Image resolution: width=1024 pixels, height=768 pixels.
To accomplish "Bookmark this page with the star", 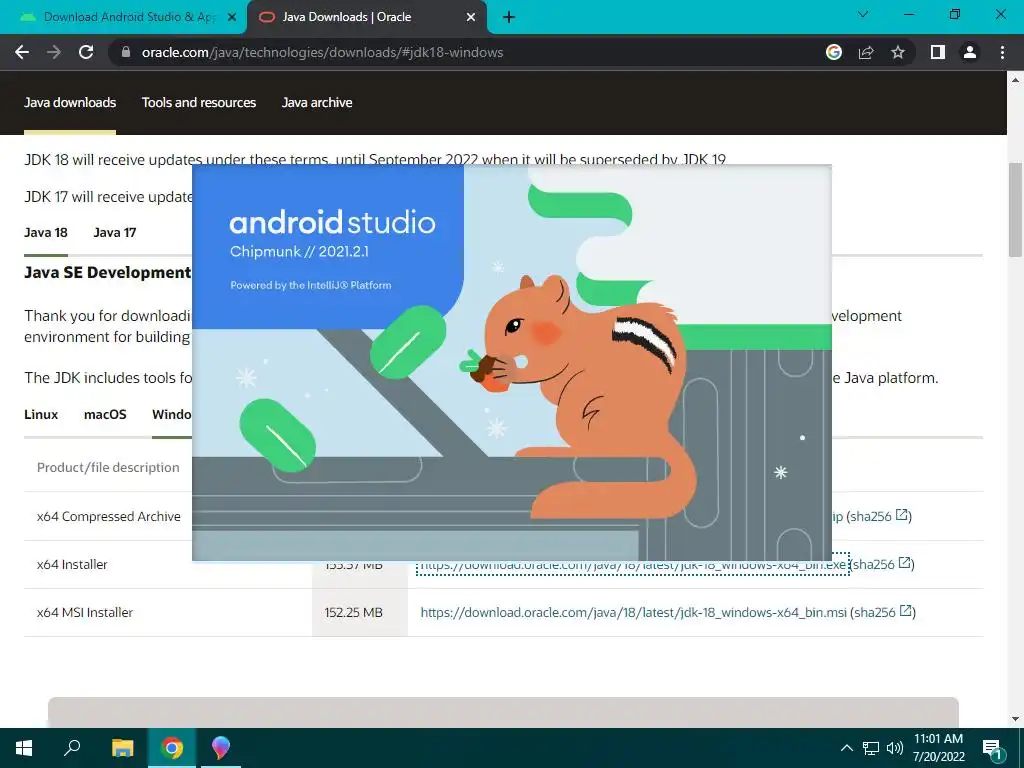I will click(898, 52).
